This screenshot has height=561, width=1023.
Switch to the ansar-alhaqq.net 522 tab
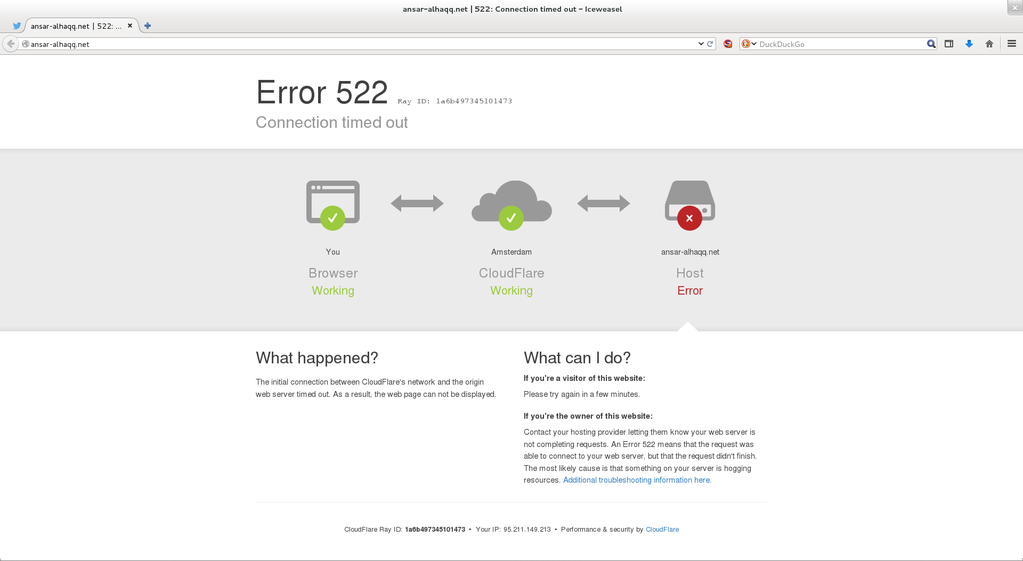tap(75, 26)
